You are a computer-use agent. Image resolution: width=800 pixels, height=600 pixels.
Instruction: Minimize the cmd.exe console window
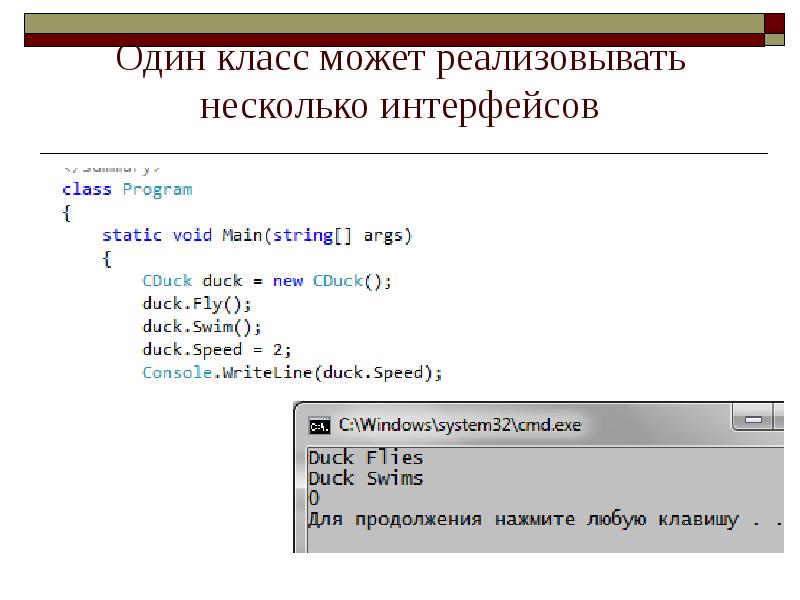click(x=755, y=418)
